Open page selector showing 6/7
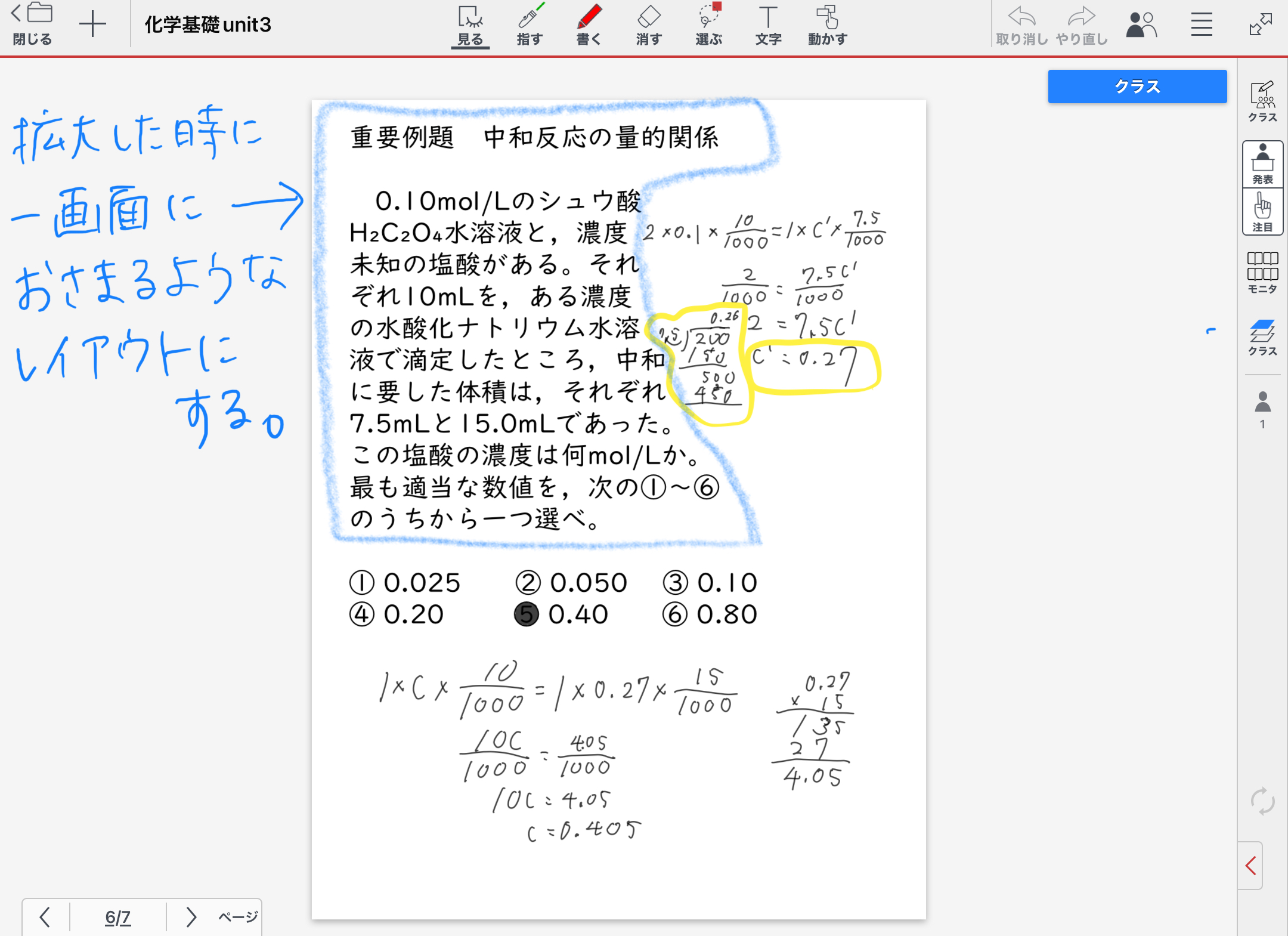 117,917
